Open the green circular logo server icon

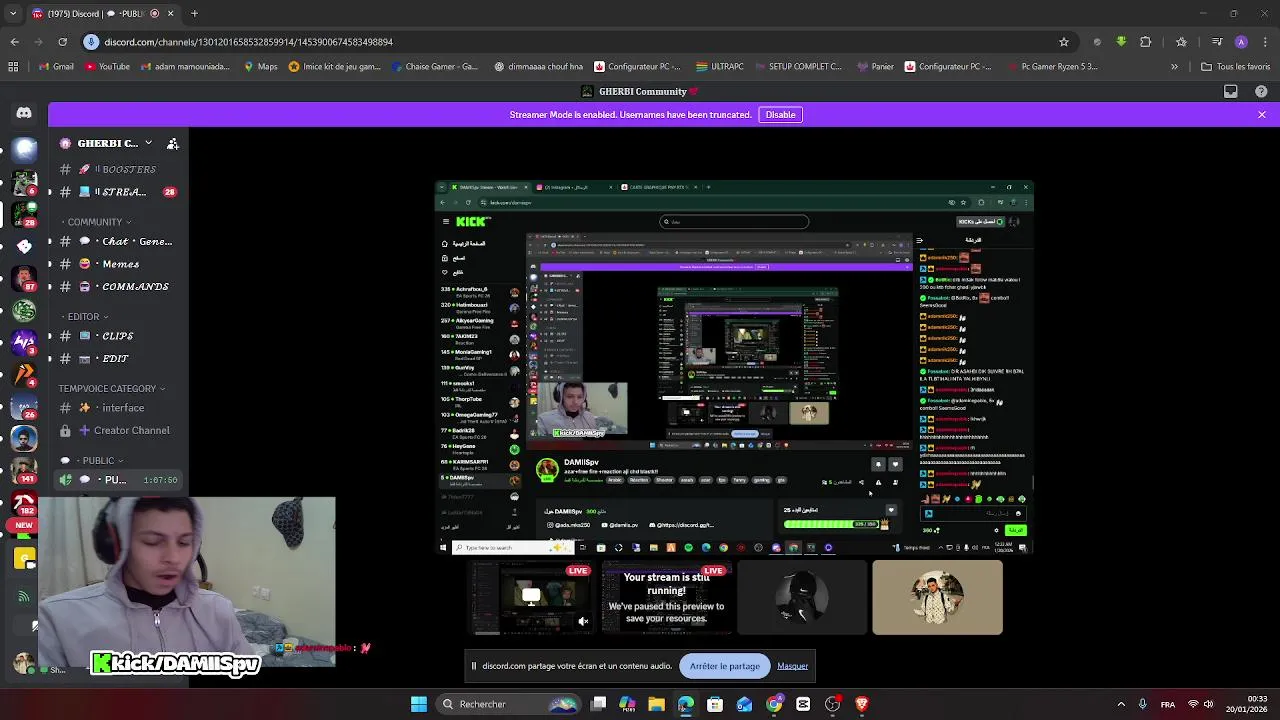(24, 312)
